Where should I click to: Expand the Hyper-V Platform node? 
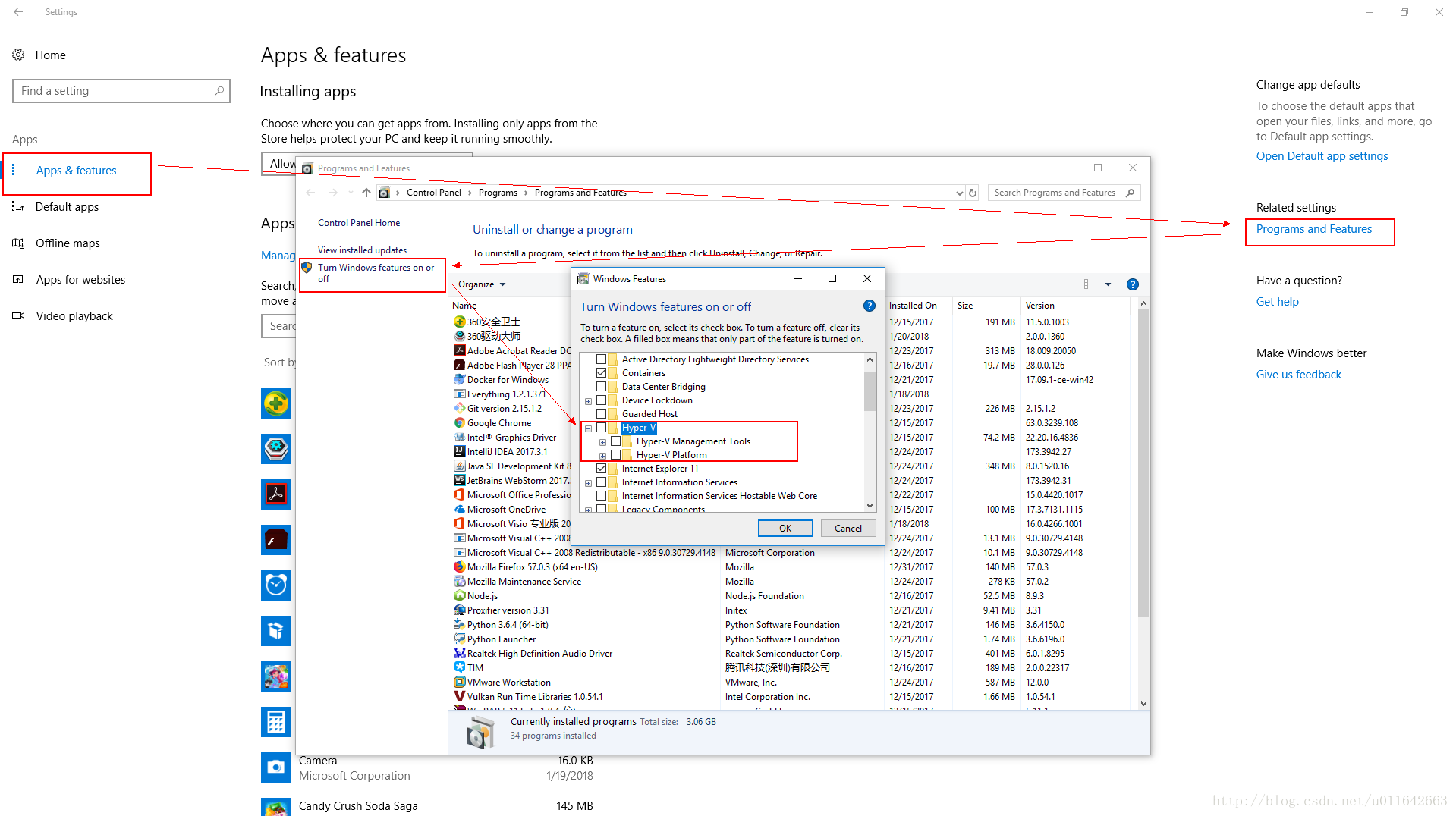(x=602, y=456)
